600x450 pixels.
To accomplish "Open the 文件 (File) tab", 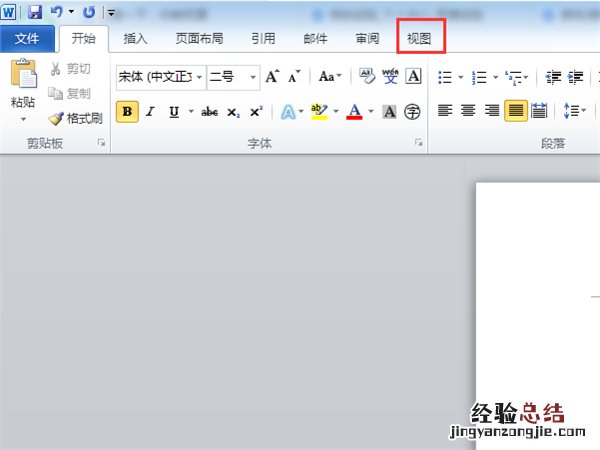I will tap(27, 39).
